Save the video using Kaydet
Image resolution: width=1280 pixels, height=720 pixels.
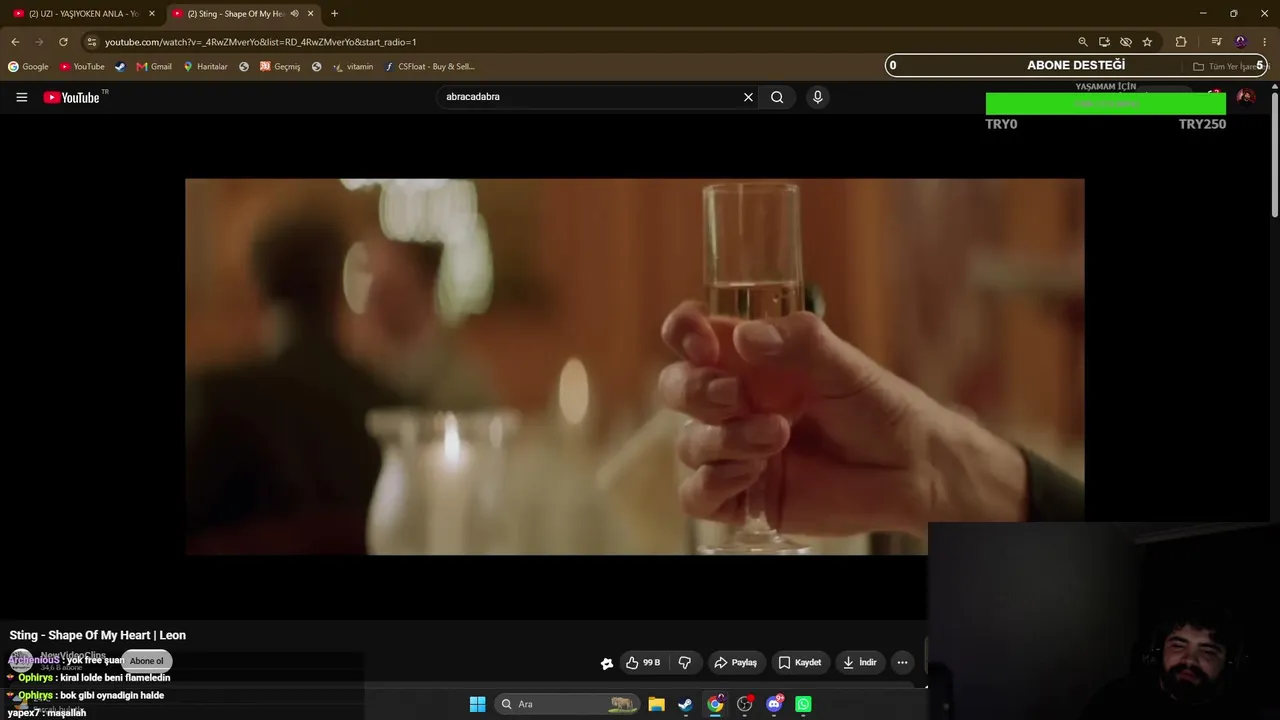(x=800, y=662)
